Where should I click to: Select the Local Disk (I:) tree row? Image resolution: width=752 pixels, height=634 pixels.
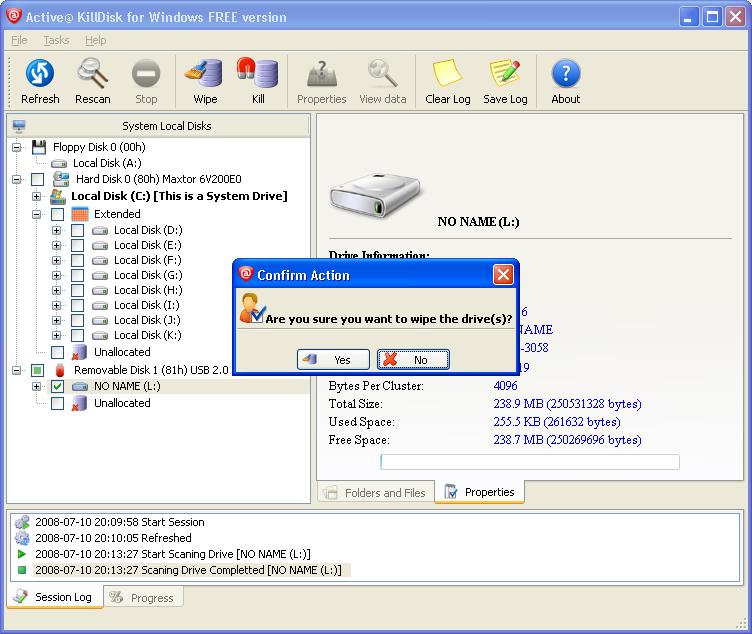pos(146,305)
